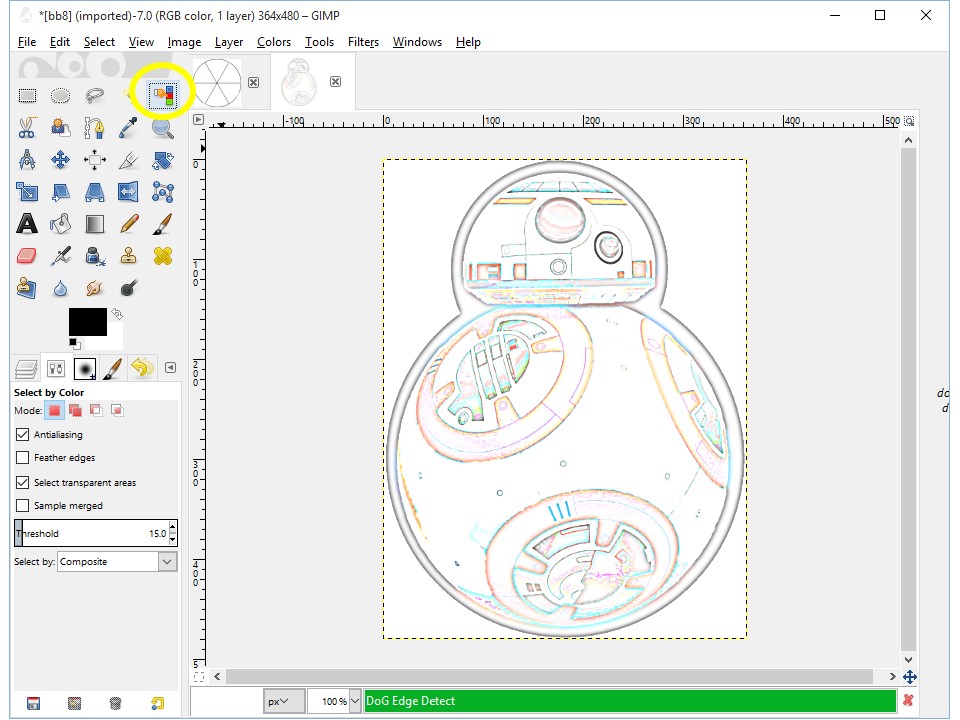The width and height of the screenshot is (960, 720).
Task: Uncheck the Antialiasing checkbox
Action: [x=23, y=435]
